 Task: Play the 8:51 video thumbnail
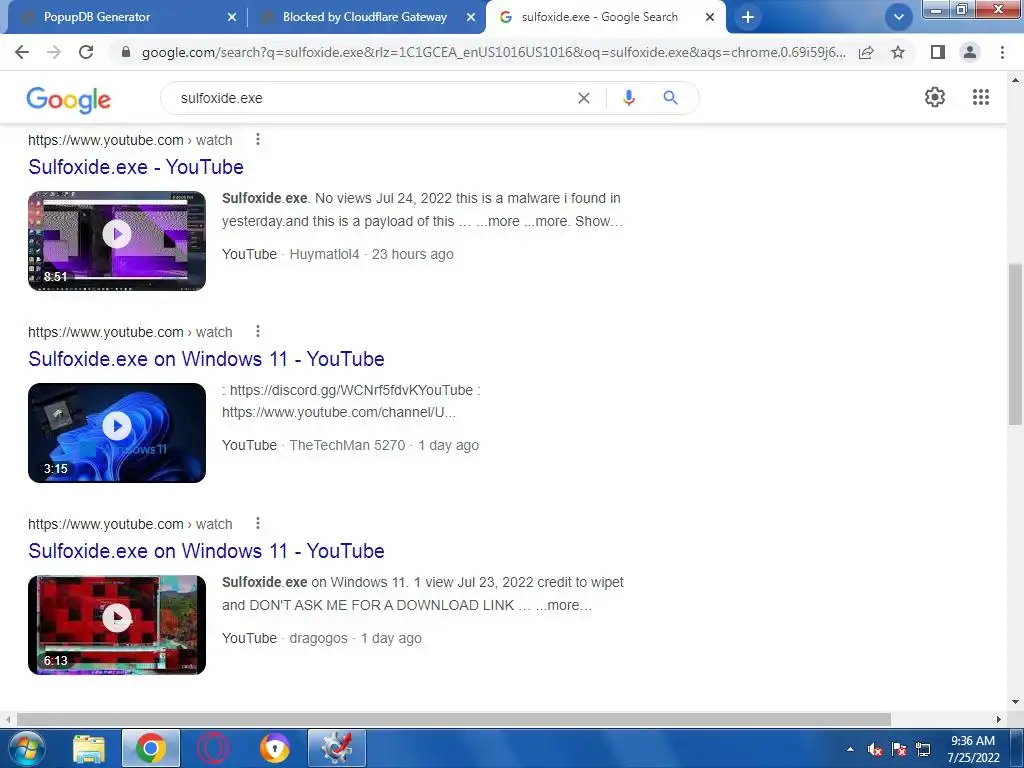[117, 240]
